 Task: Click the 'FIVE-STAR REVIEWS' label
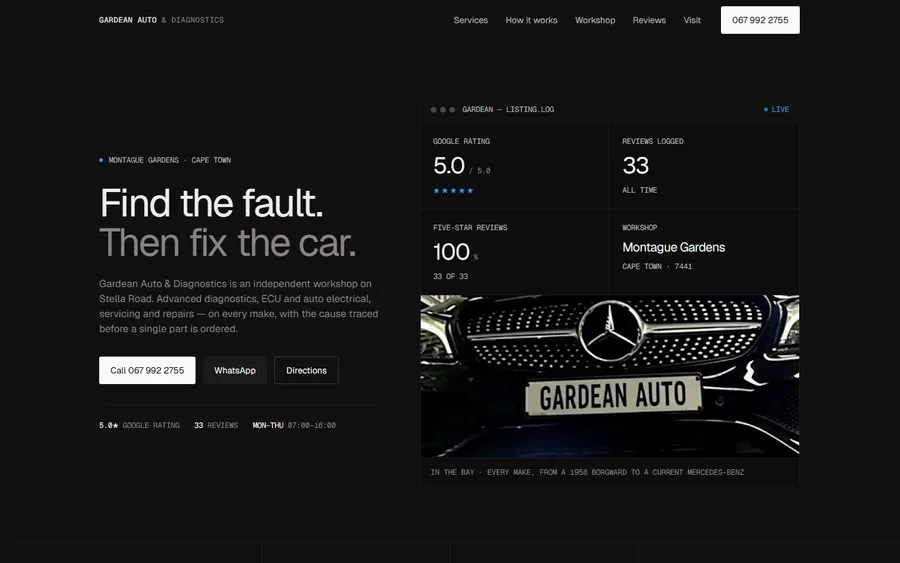470,228
